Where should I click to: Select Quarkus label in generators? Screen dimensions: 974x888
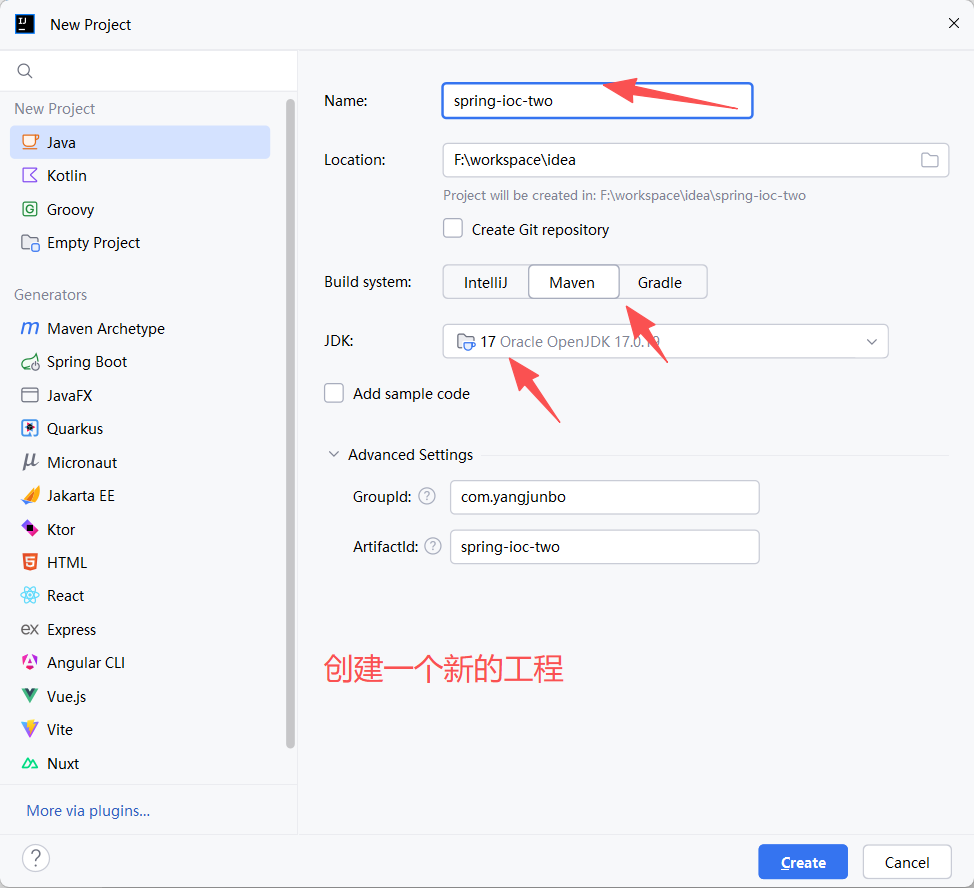(x=75, y=429)
